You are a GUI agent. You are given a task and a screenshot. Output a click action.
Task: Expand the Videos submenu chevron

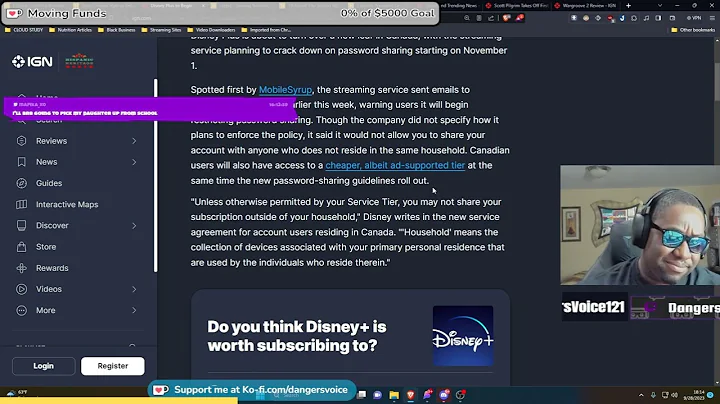pos(134,289)
